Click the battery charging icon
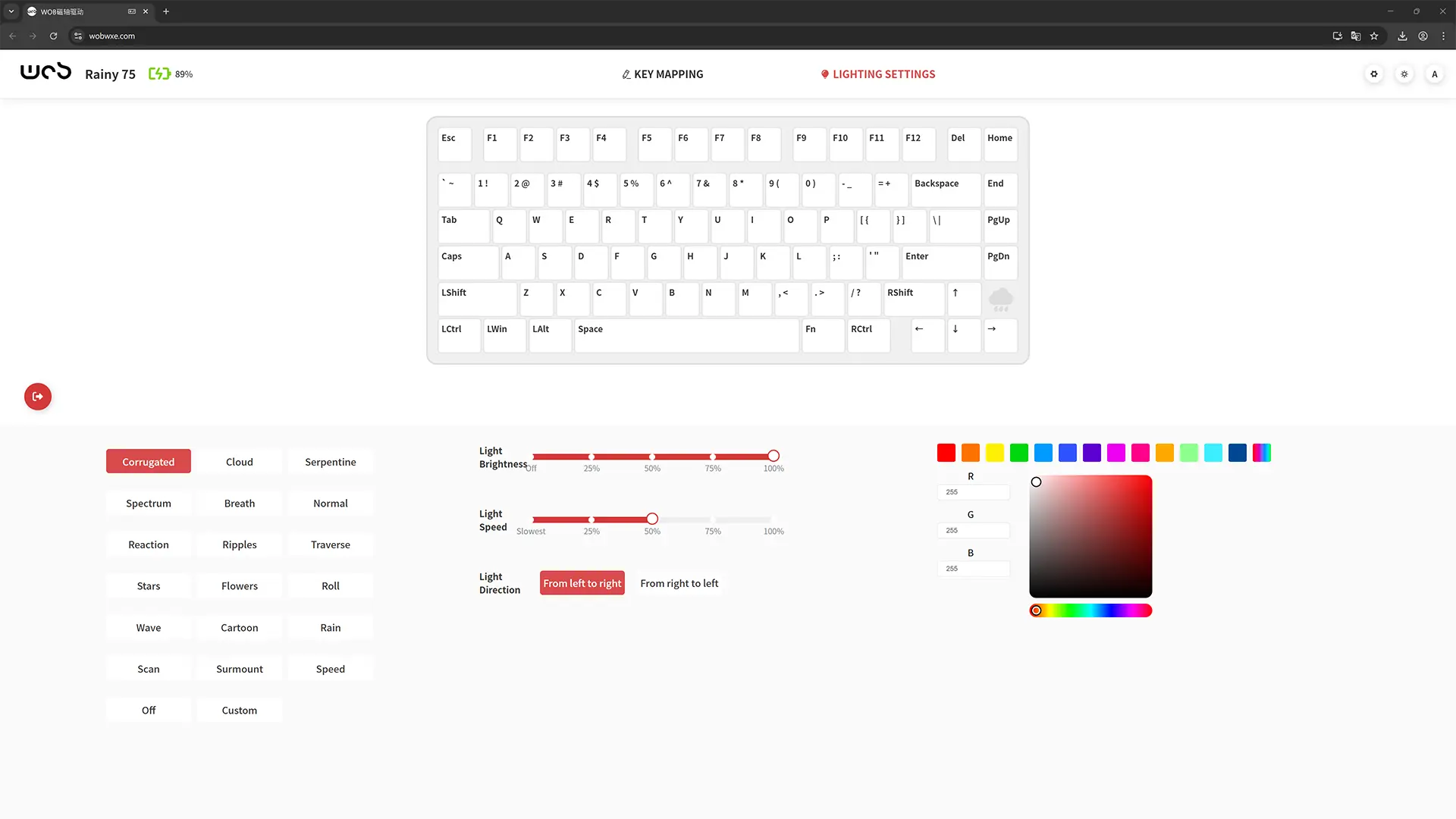 (x=159, y=74)
